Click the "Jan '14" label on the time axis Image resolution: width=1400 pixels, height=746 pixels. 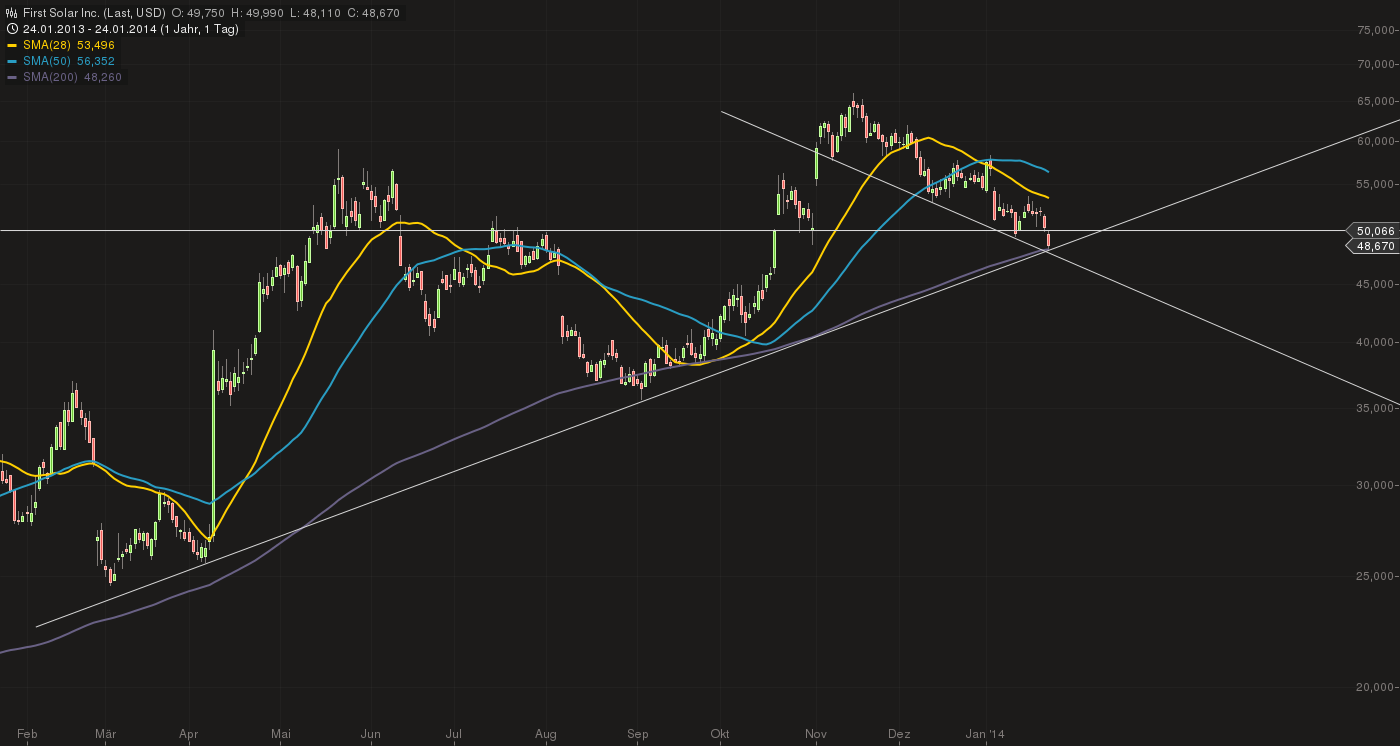986,734
